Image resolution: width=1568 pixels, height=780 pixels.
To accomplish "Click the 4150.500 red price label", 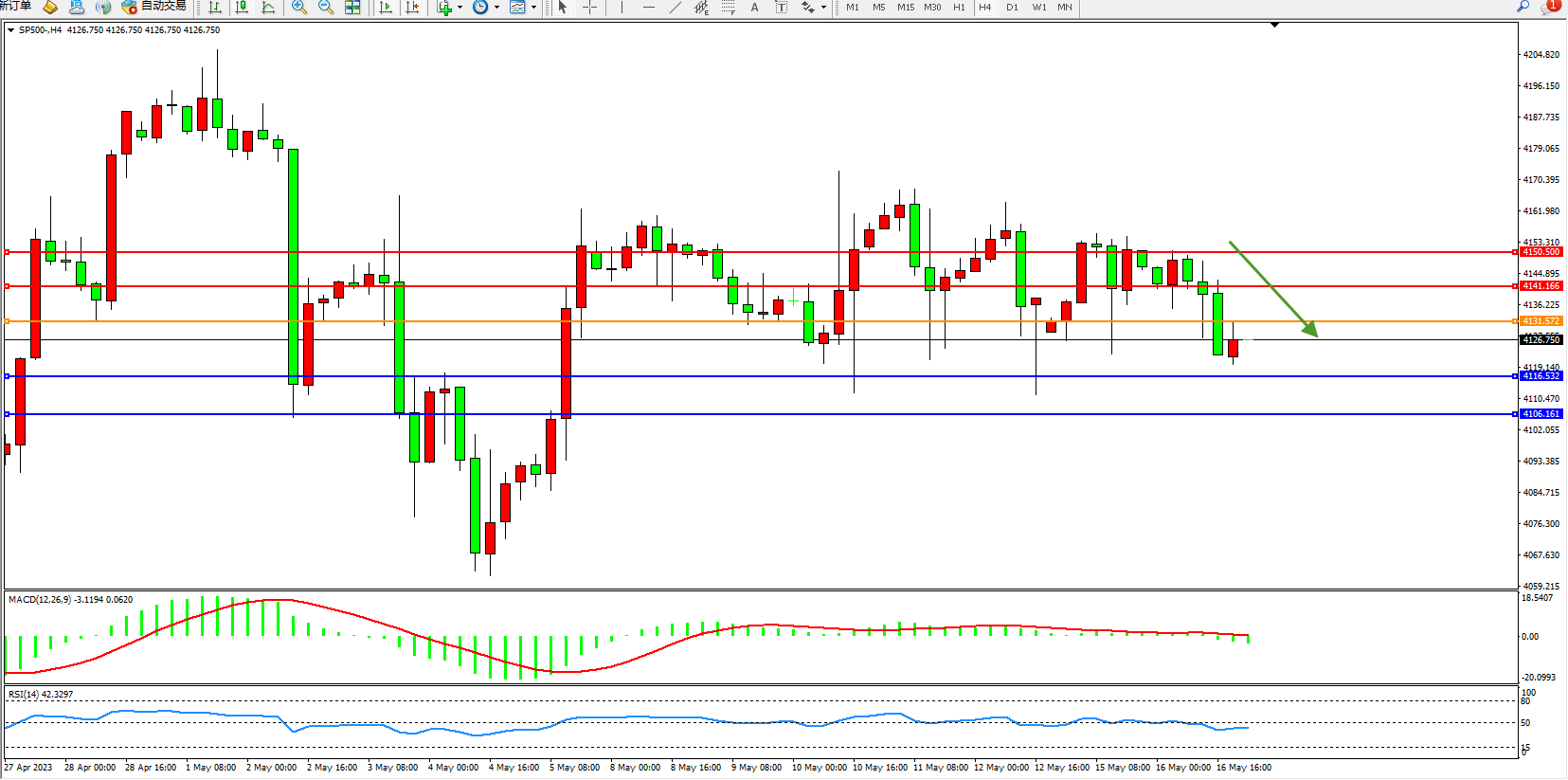I will click(1541, 252).
